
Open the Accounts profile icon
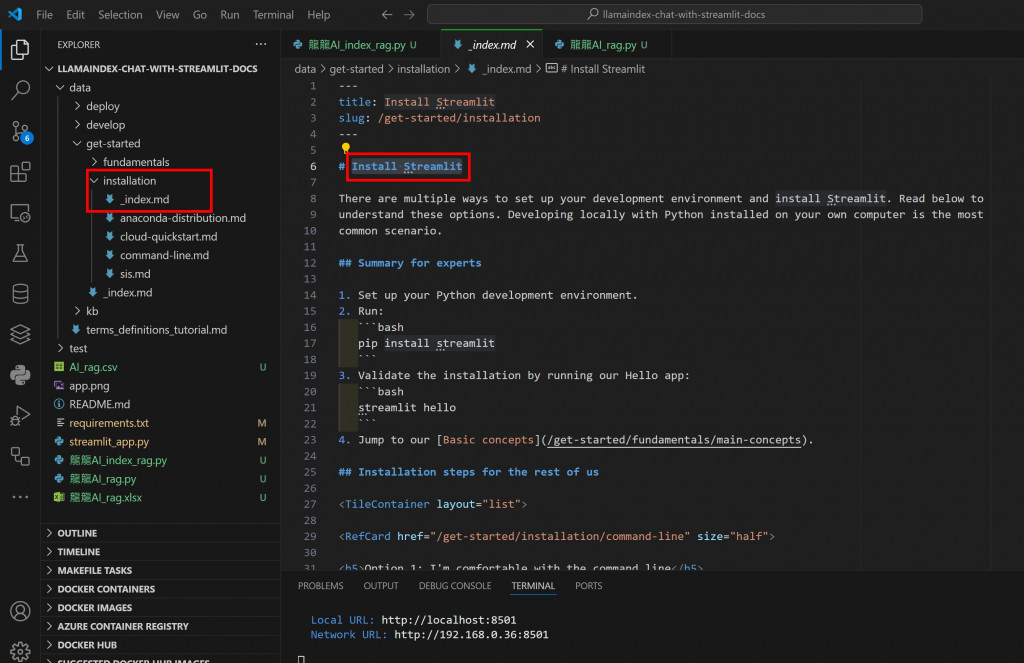tap(20, 611)
